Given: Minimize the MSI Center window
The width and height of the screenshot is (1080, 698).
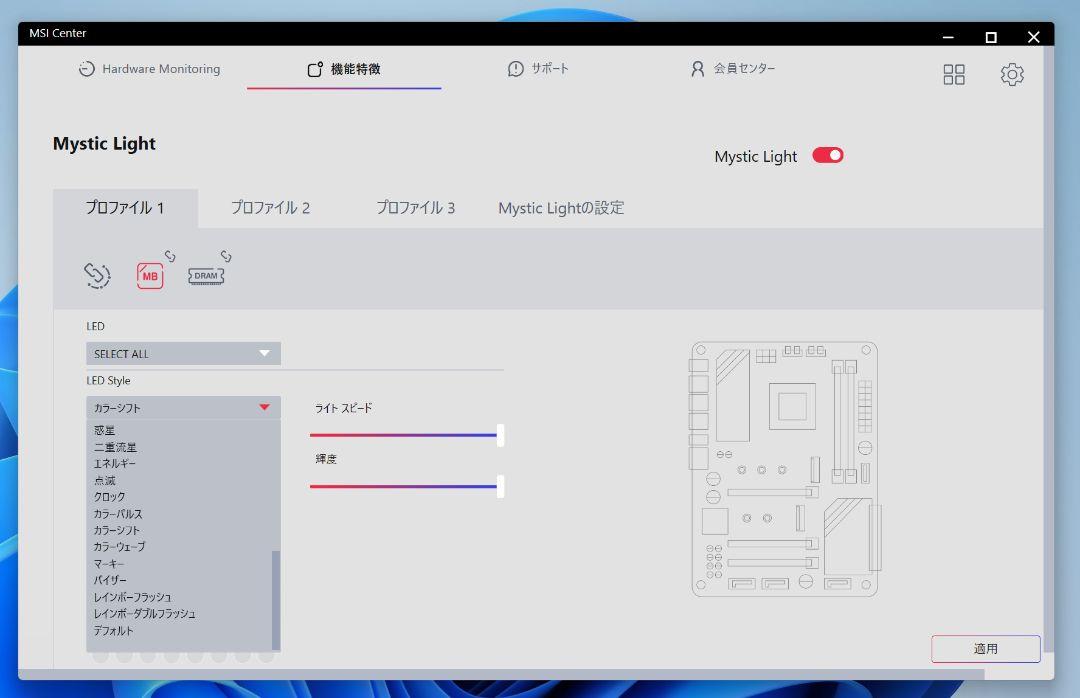Looking at the screenshot, I should click(948, 37).
